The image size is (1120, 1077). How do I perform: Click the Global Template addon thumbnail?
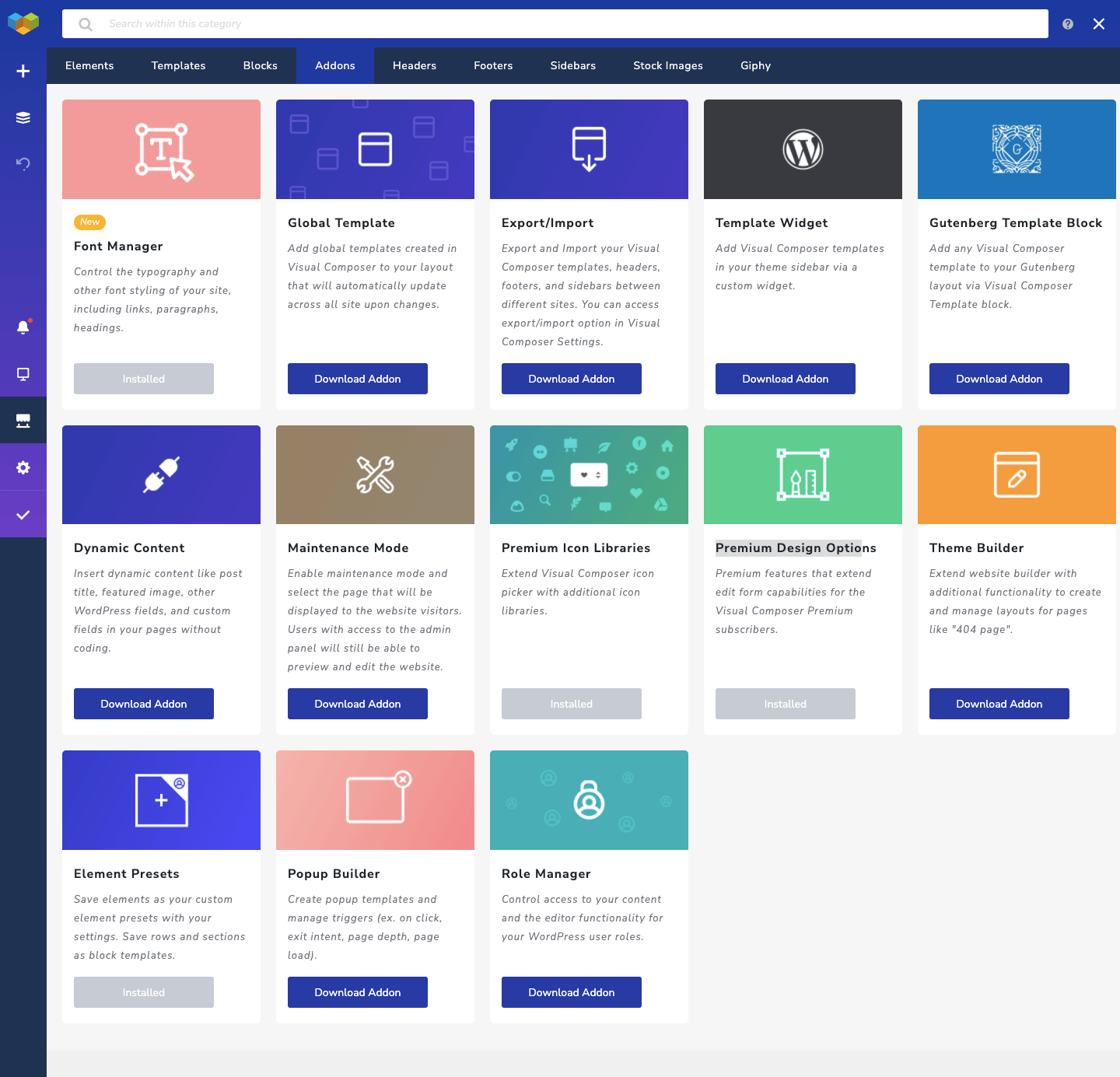[x=375, y=149]
